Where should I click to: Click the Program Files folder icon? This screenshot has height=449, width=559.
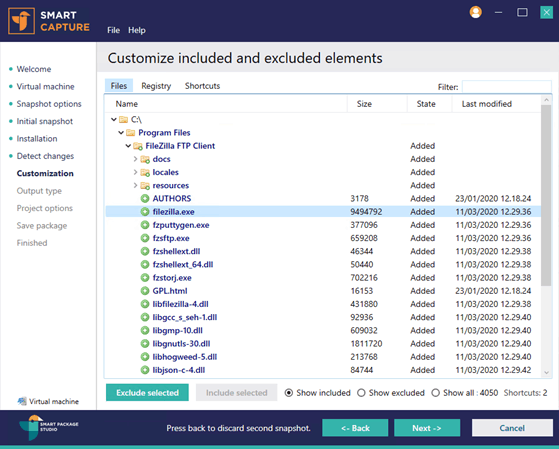130,133
